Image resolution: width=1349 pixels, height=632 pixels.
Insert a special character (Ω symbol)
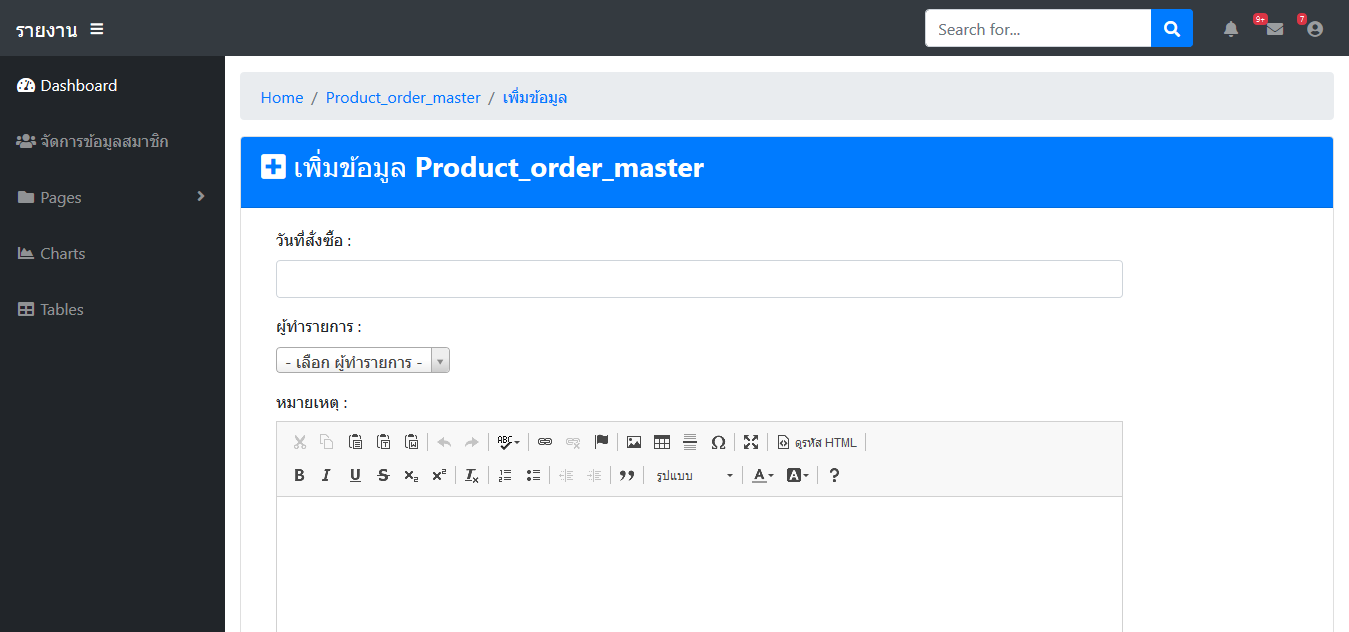717,441
